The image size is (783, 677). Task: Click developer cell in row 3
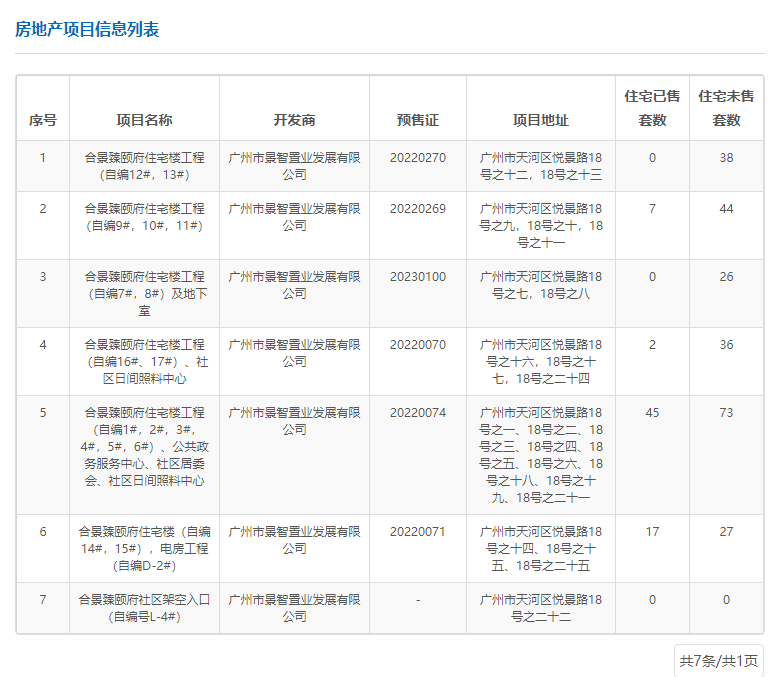(294, 285)
